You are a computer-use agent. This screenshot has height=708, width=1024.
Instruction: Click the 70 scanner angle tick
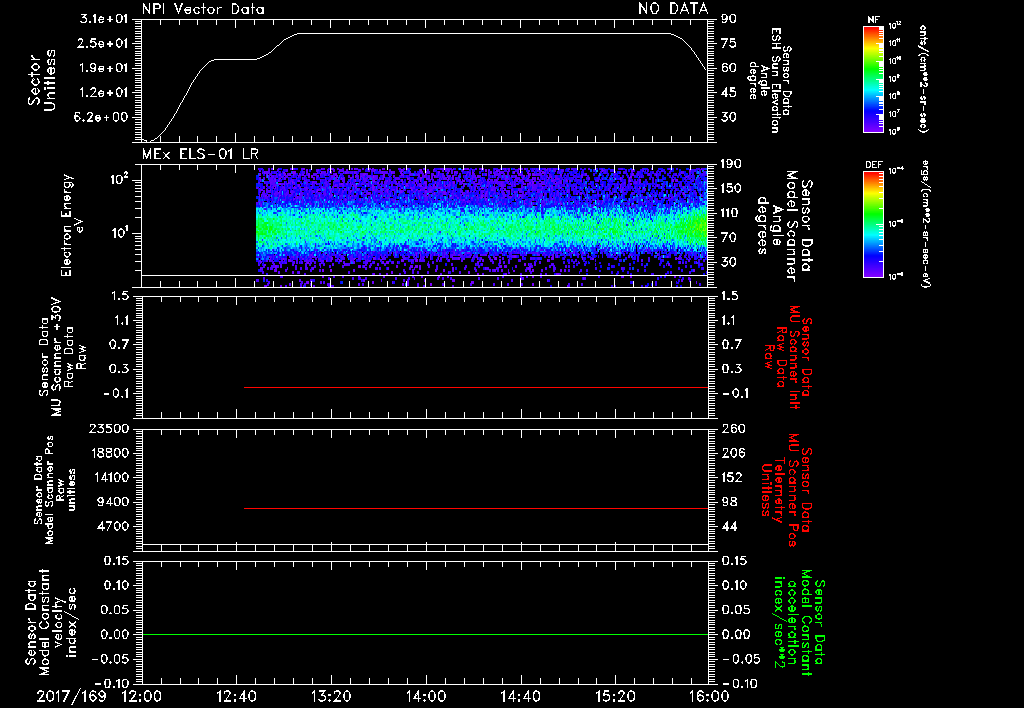click(x=729, y=238)
